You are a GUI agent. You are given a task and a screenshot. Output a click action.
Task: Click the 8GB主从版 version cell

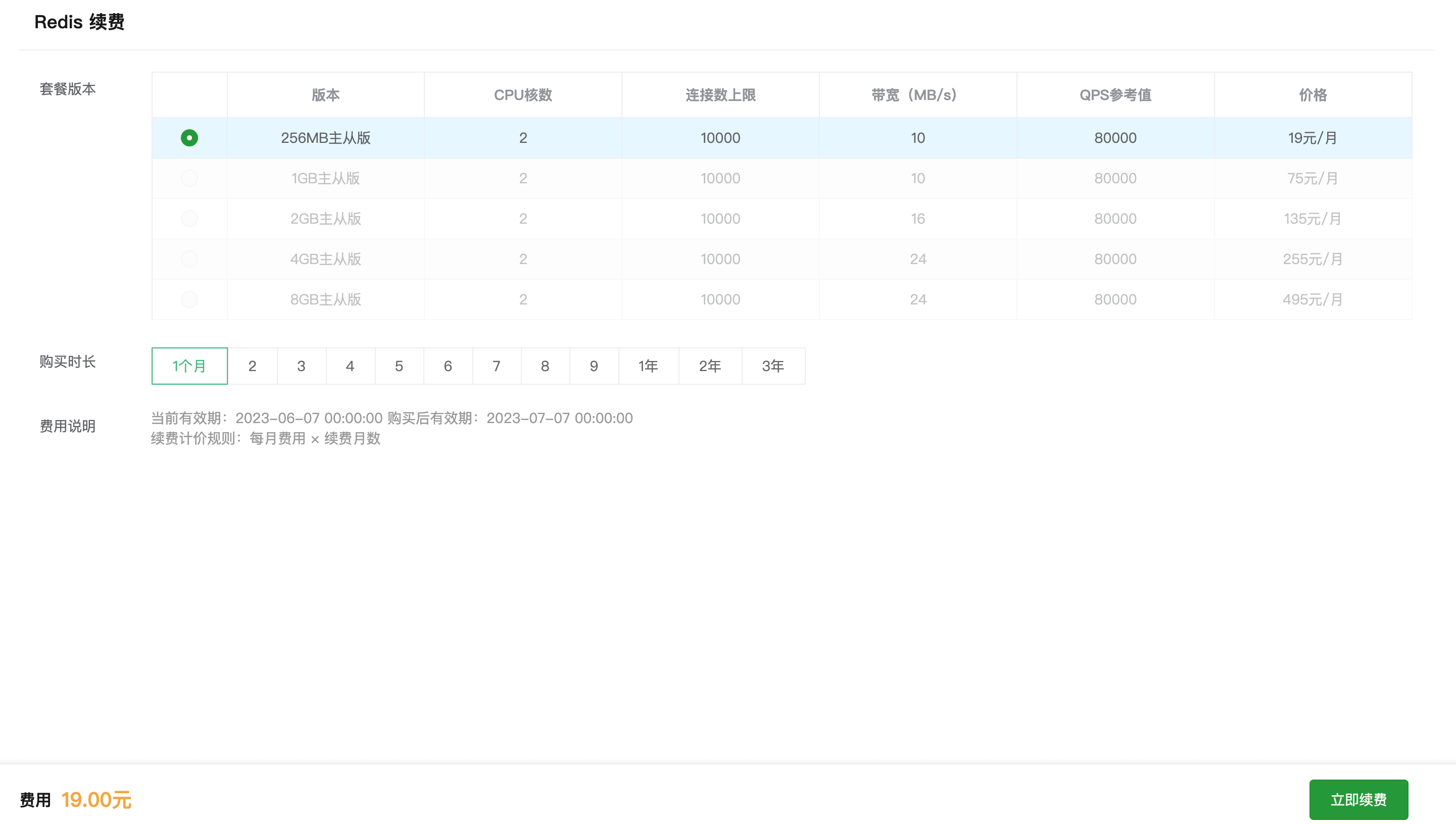[326, 299]
